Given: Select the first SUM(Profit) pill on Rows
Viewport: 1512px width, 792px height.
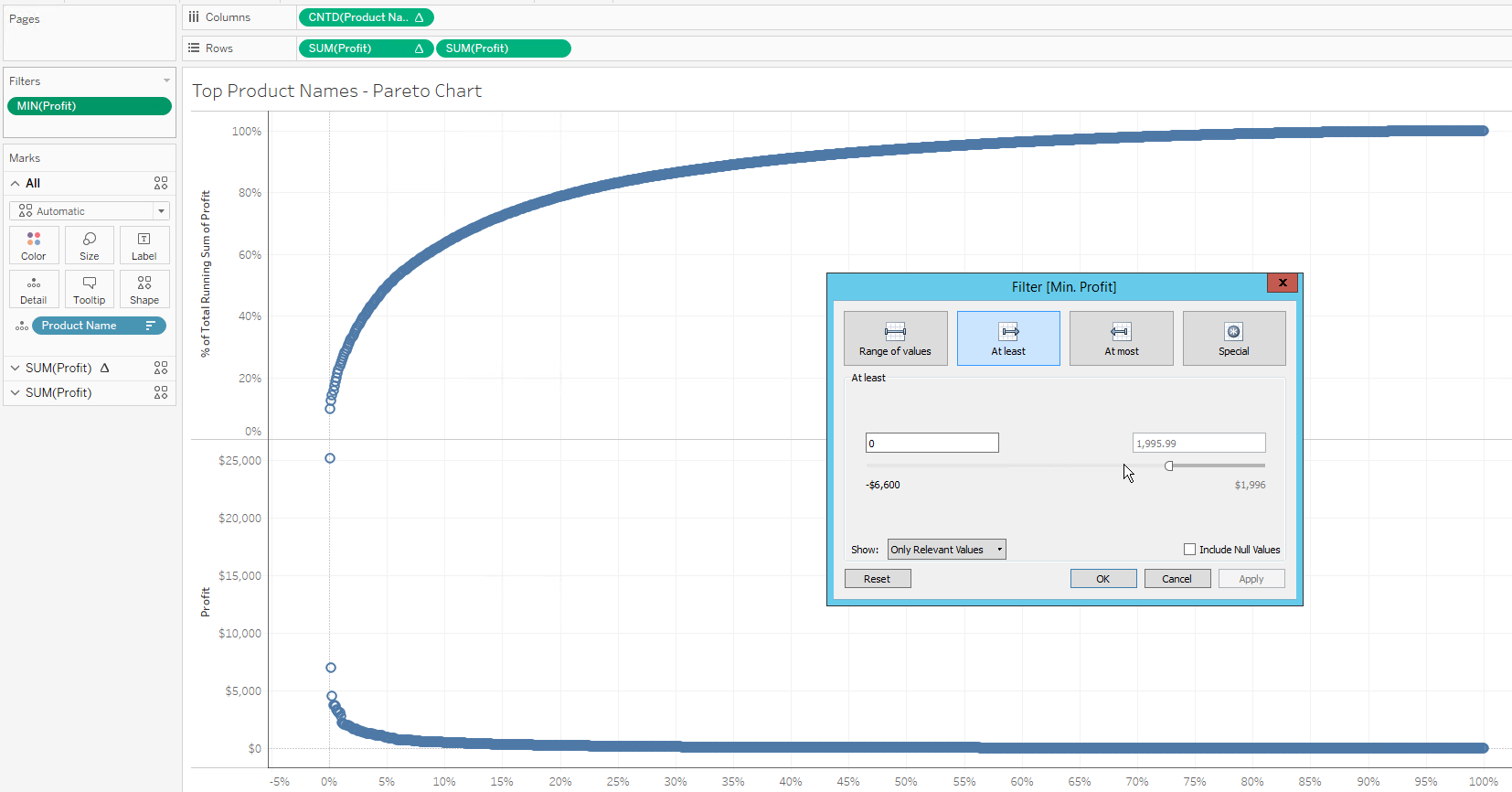Looking at the screenshot, I should click(367, 48).
